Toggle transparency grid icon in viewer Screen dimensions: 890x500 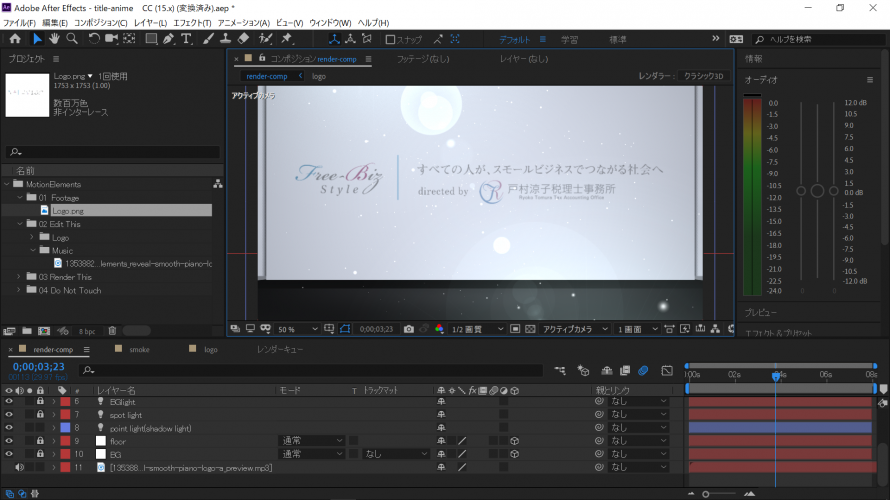pyautogui.click(x=530, y=329)
